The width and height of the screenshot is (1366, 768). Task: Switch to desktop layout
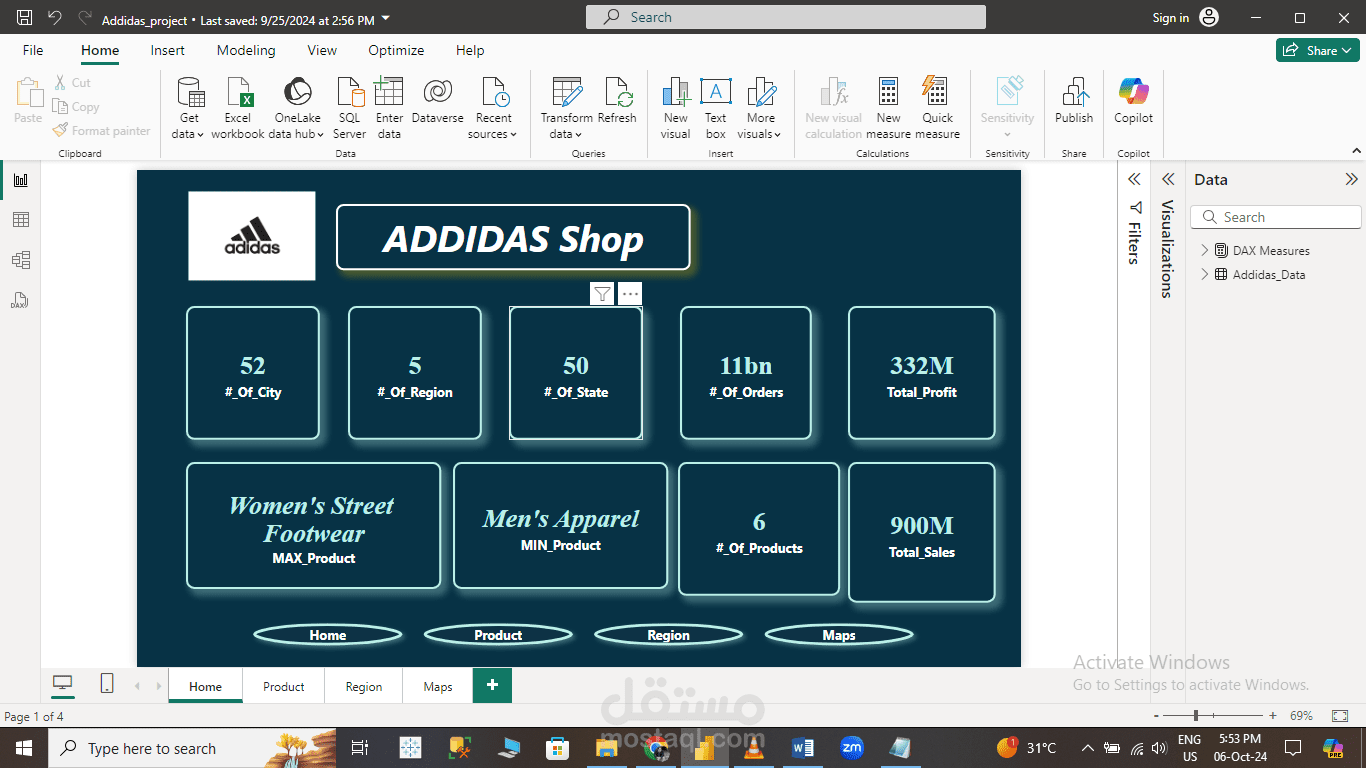coord(63,683)
